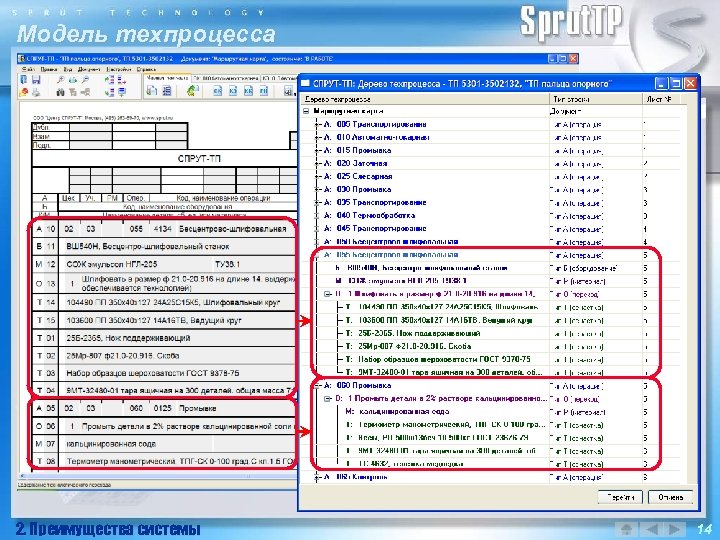The image size is (720, 540).
Task: Expand the 020 Заточная node
Action: [x=316, y=163]
